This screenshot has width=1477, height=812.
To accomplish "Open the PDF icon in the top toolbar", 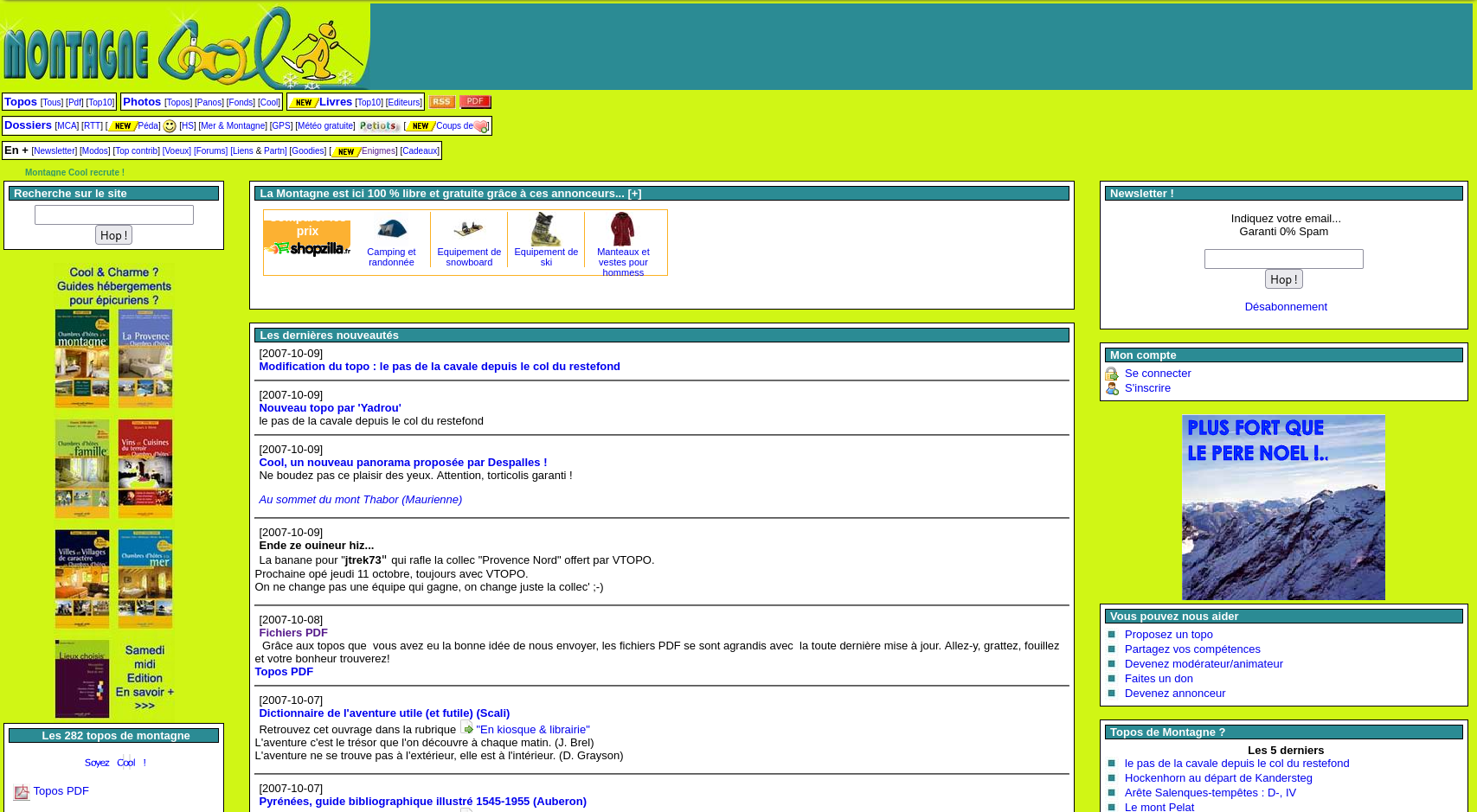I will [475, 101].
